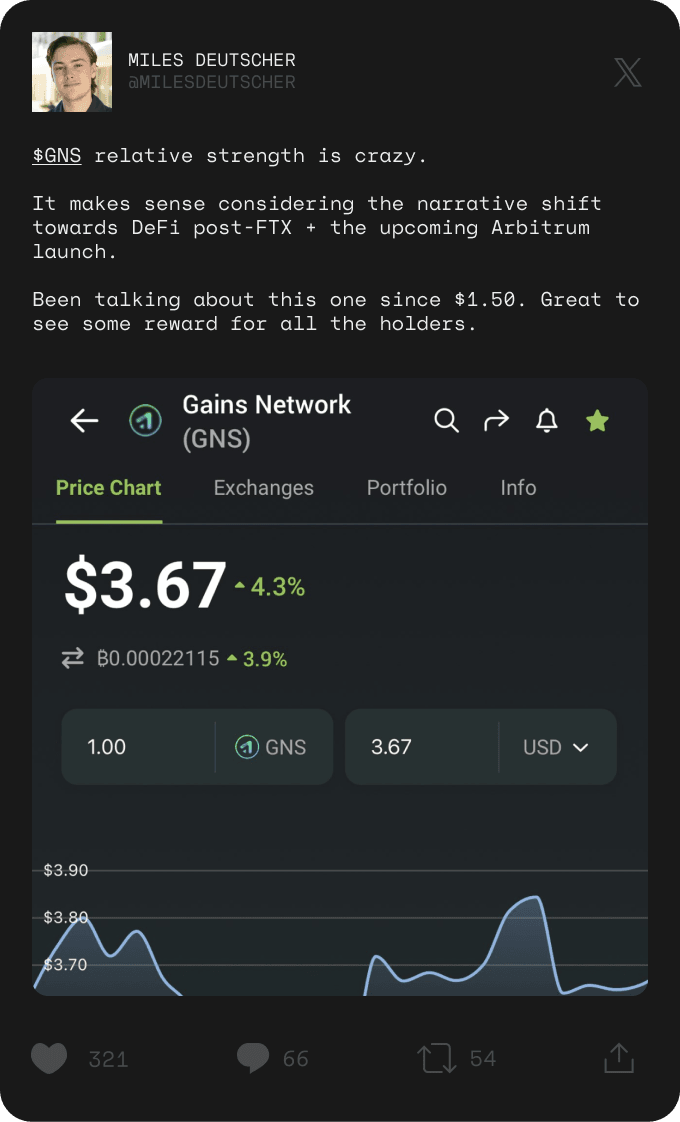
Task: Tap the price alert bell icon
Action: pos(547,421)
